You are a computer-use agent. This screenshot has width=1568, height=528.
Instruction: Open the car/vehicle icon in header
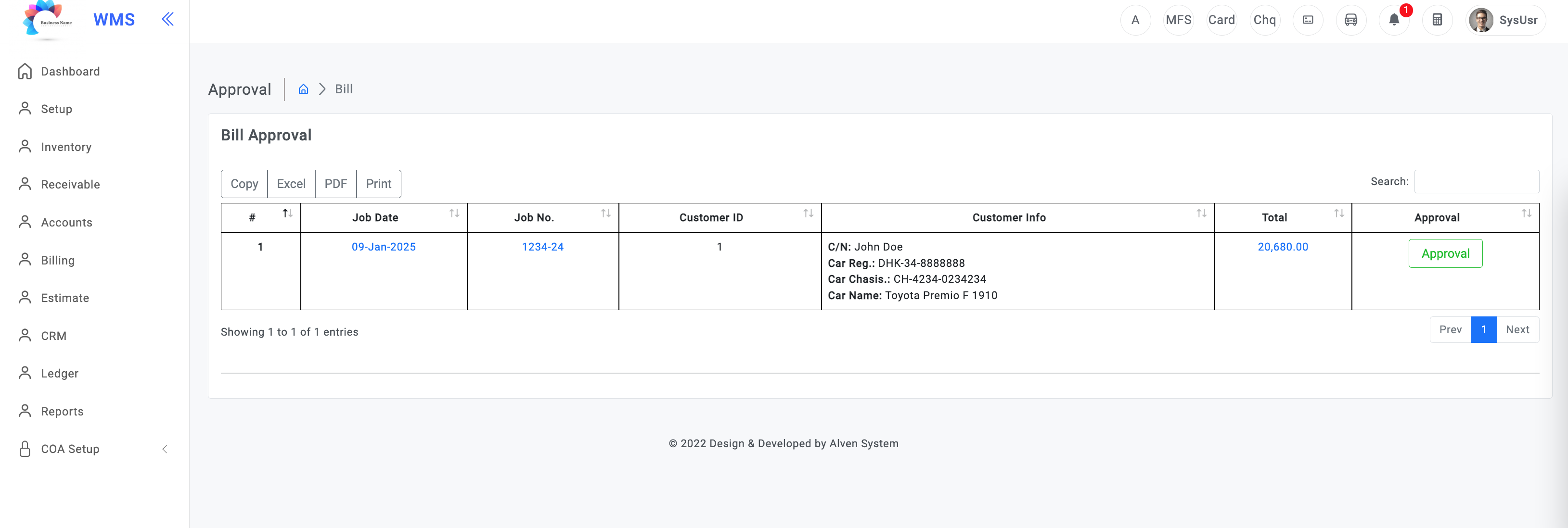[1350, 20]
